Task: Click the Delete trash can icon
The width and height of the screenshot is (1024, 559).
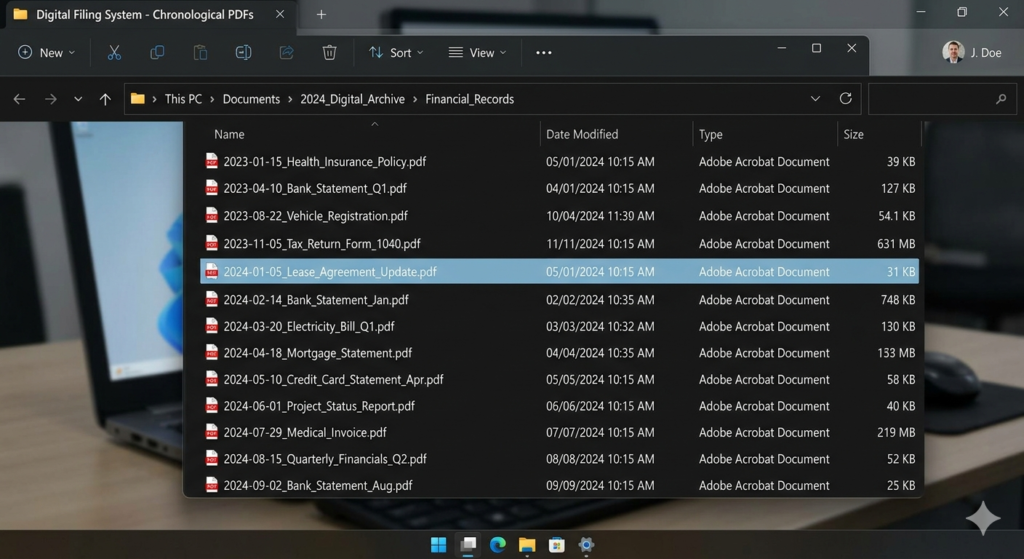Action: point(329,53)
